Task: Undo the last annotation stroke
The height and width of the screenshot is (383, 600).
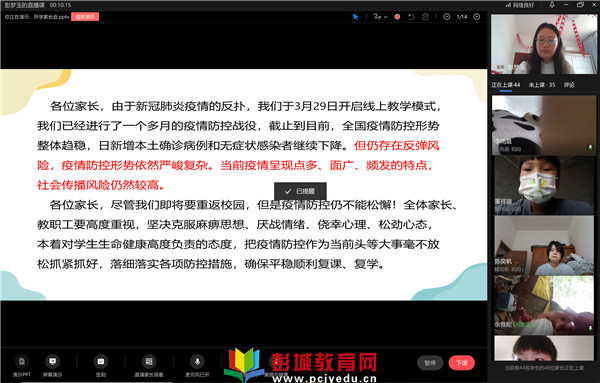Action: (x=411, y=17)
